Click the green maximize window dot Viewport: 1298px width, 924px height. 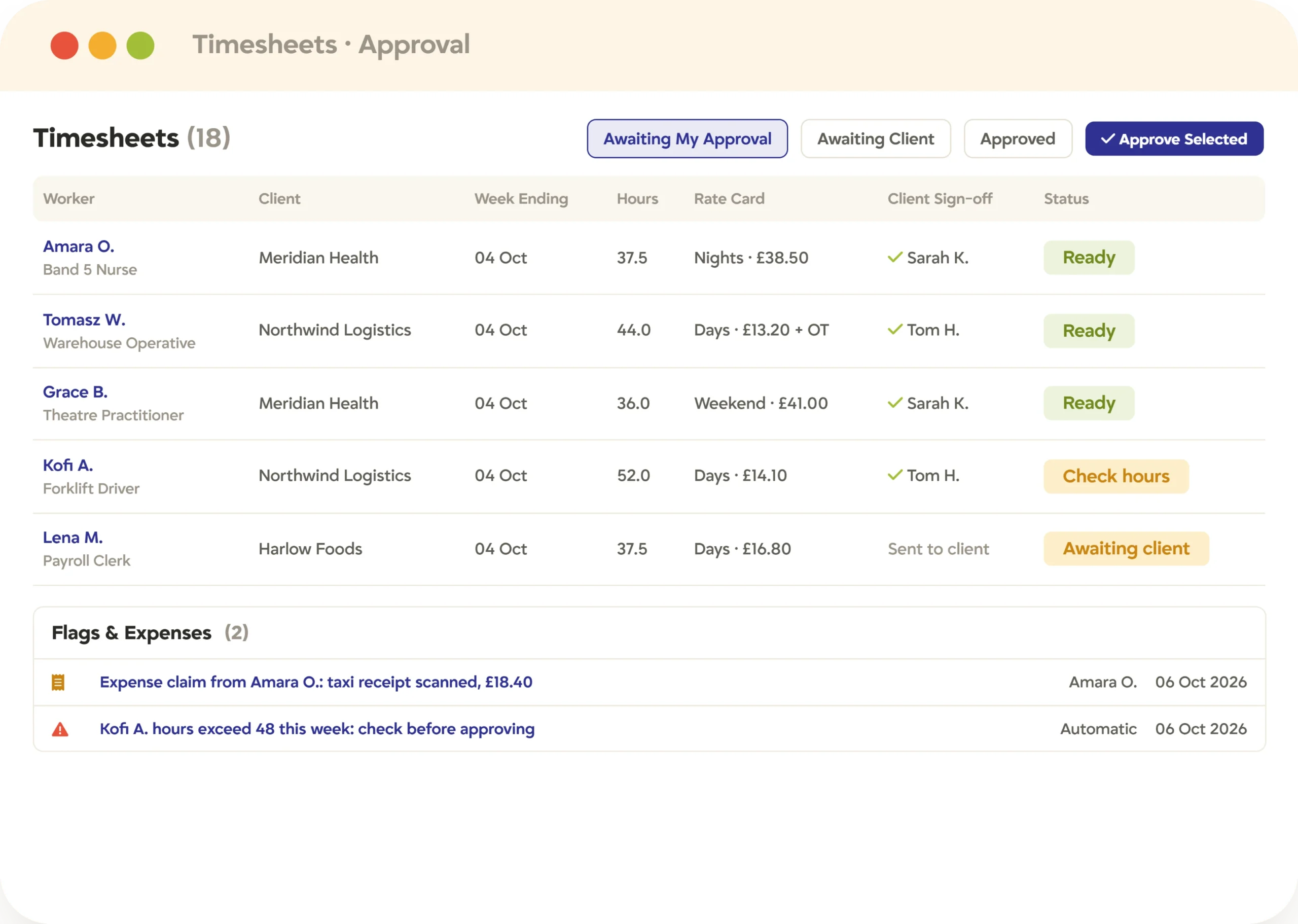click(140, 46)
